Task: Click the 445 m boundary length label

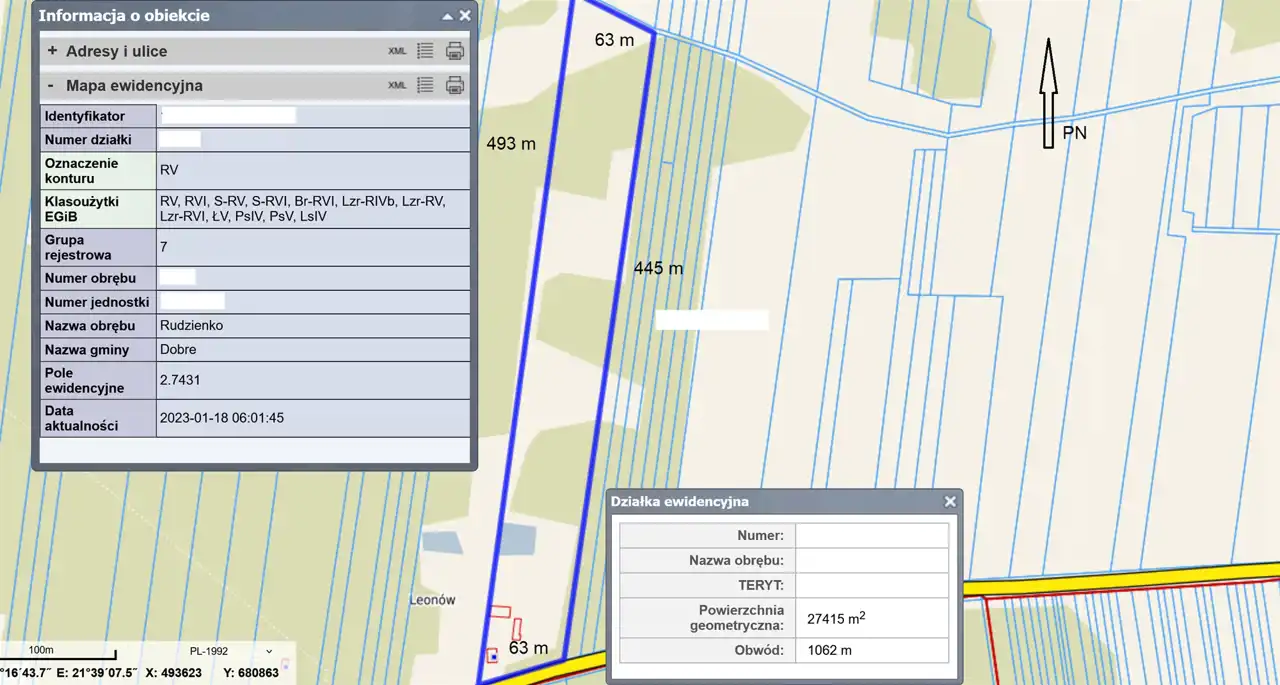Action: [658, 269]
